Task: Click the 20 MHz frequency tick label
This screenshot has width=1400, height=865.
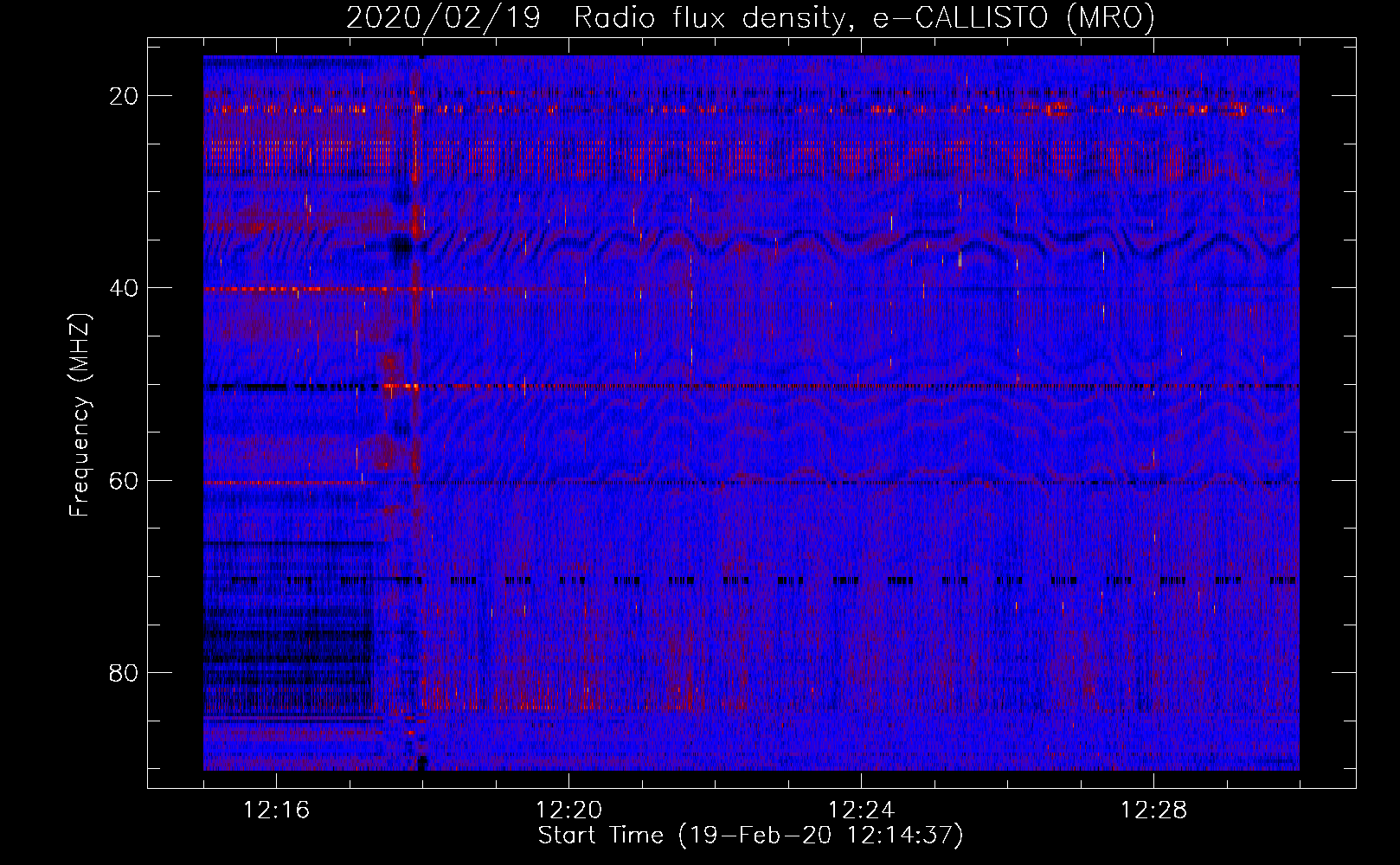Action: pos(124,96)
